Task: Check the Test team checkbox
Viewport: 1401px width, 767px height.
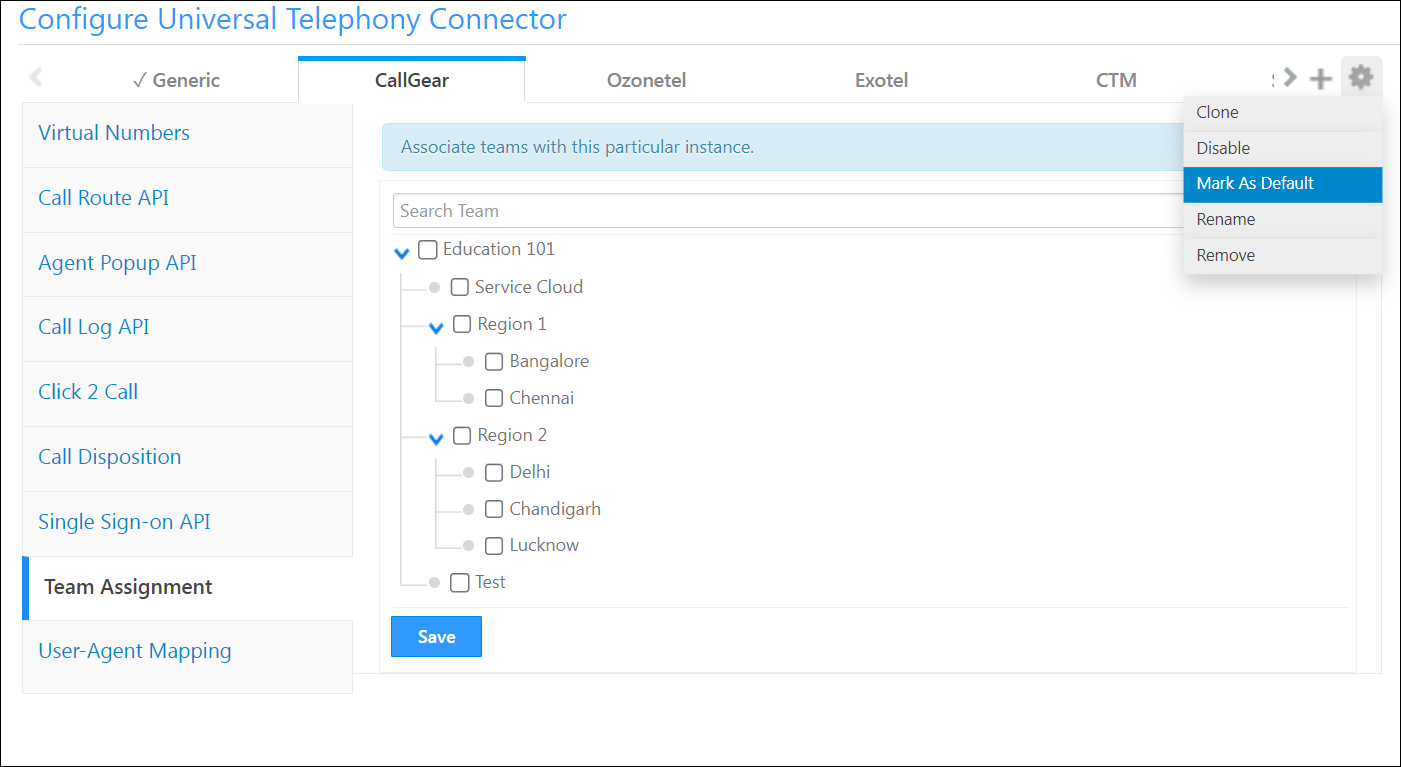Action: tap(460, 582)
